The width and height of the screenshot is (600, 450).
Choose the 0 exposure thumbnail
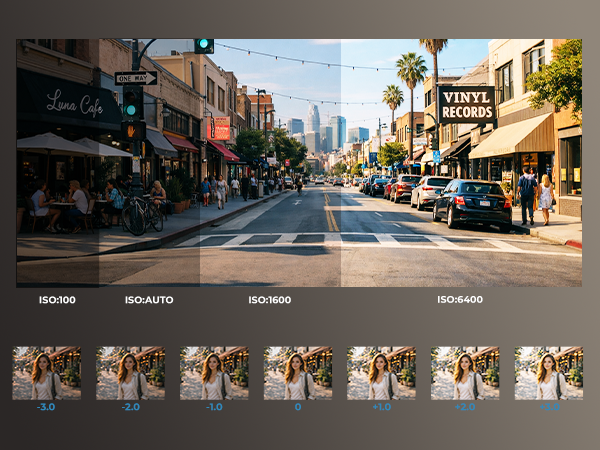coord(298,373)
